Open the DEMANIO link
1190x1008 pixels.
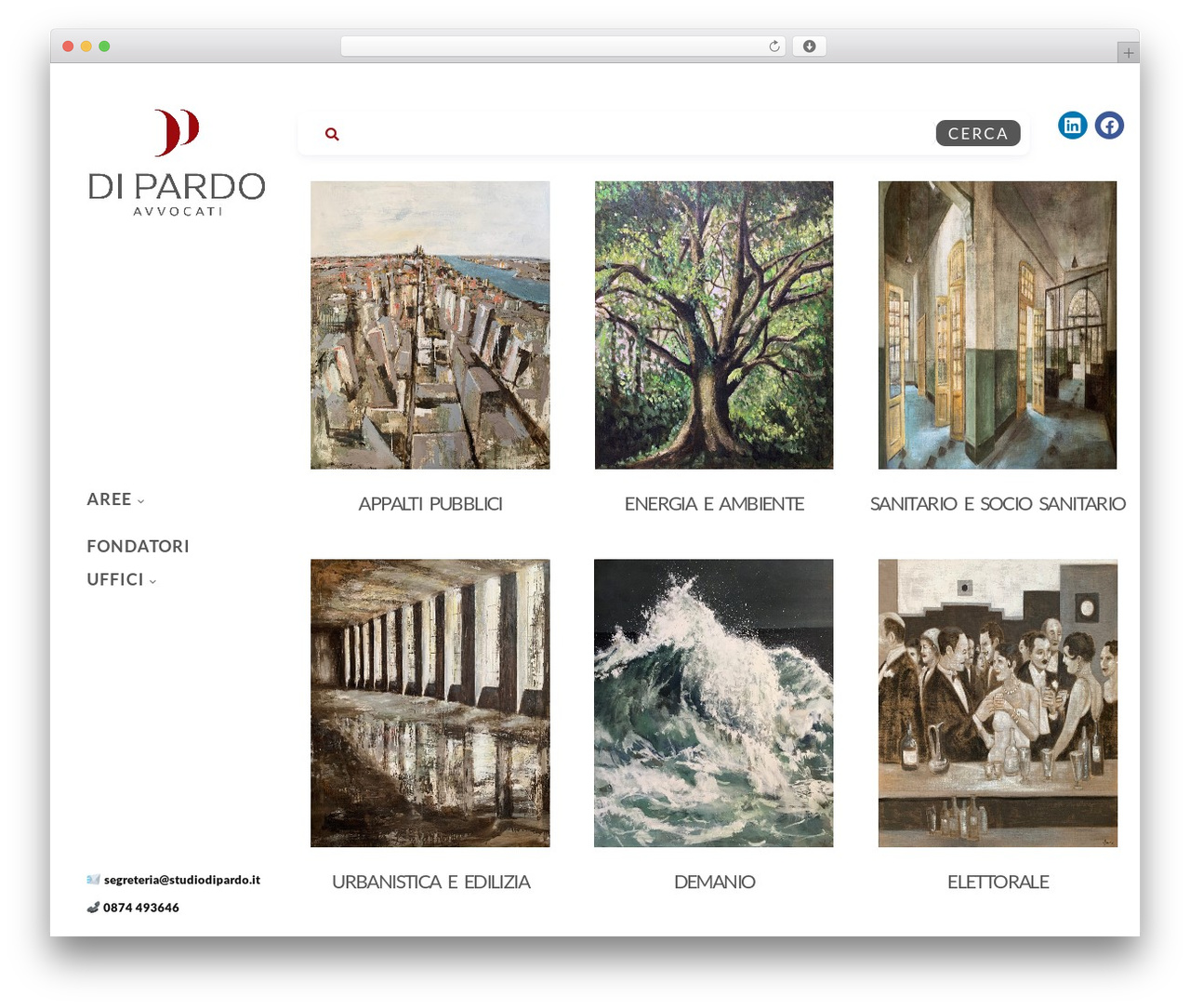pos(714,882)
